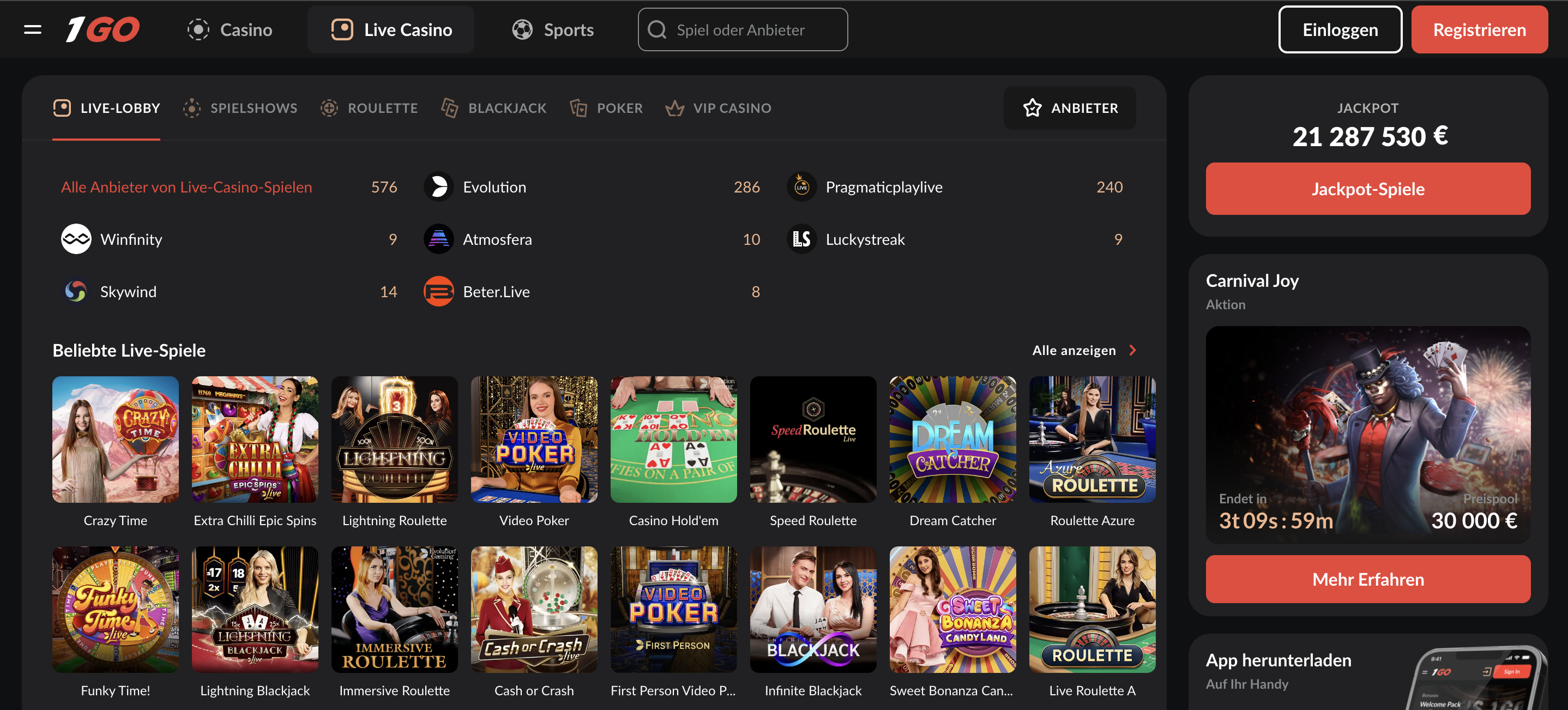Screen dimensions: 1568x710
Task: Click the Atmosfera provider logo
Action: (x=438, y=239)
